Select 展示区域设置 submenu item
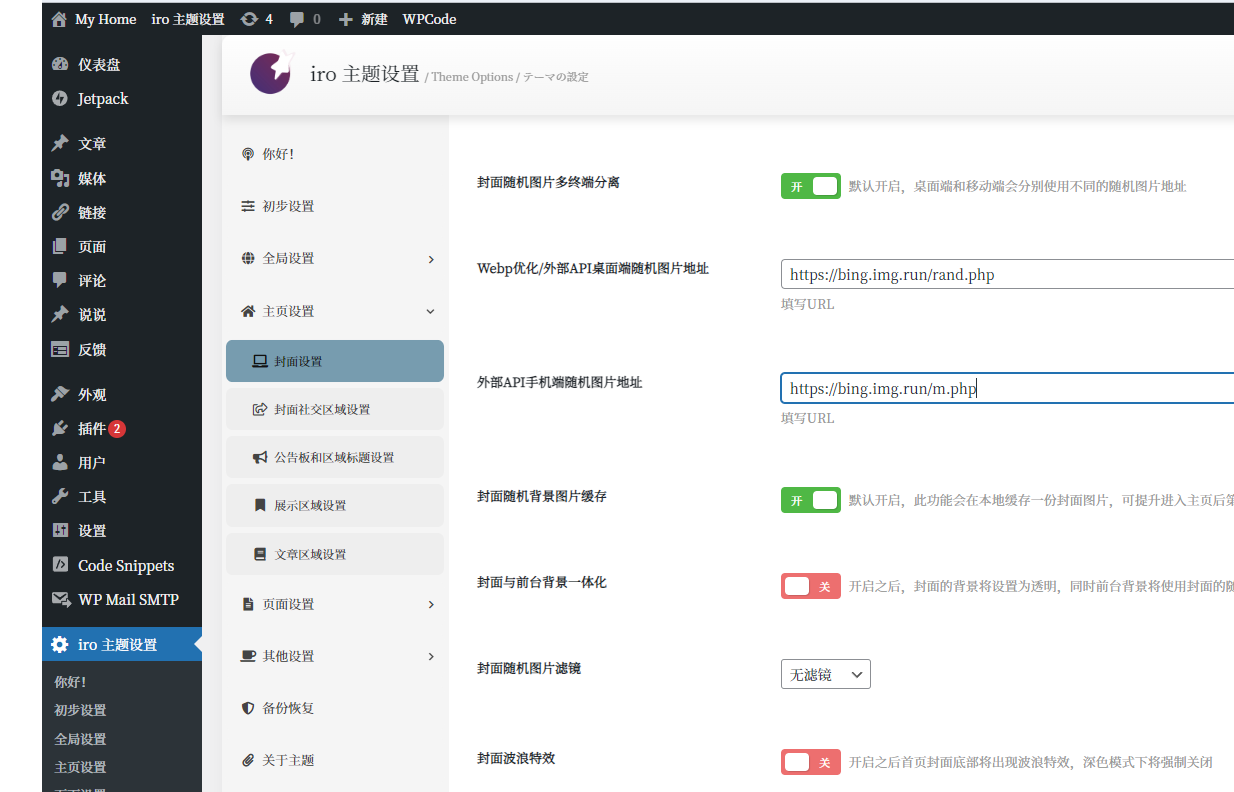This screenshot has height=792, width=1234. tap(335, 506)
